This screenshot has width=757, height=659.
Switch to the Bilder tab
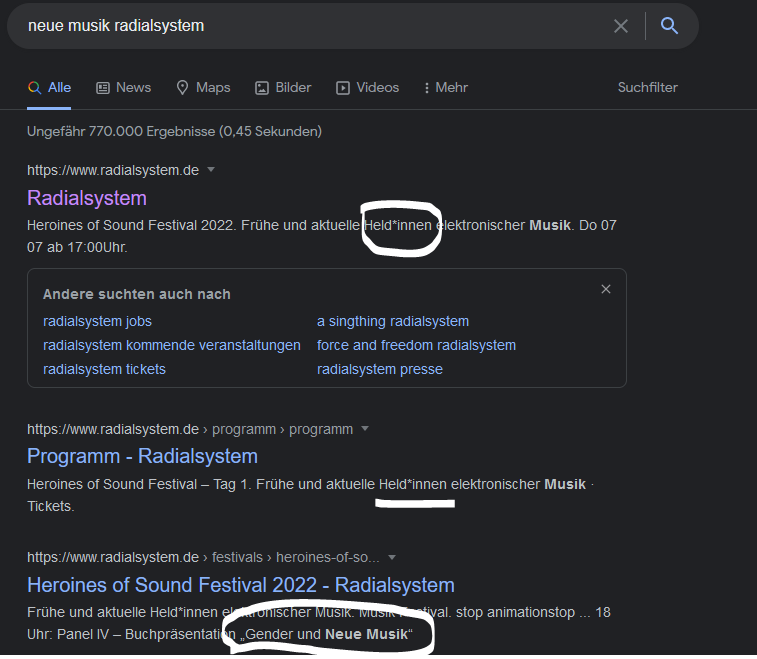283,87
